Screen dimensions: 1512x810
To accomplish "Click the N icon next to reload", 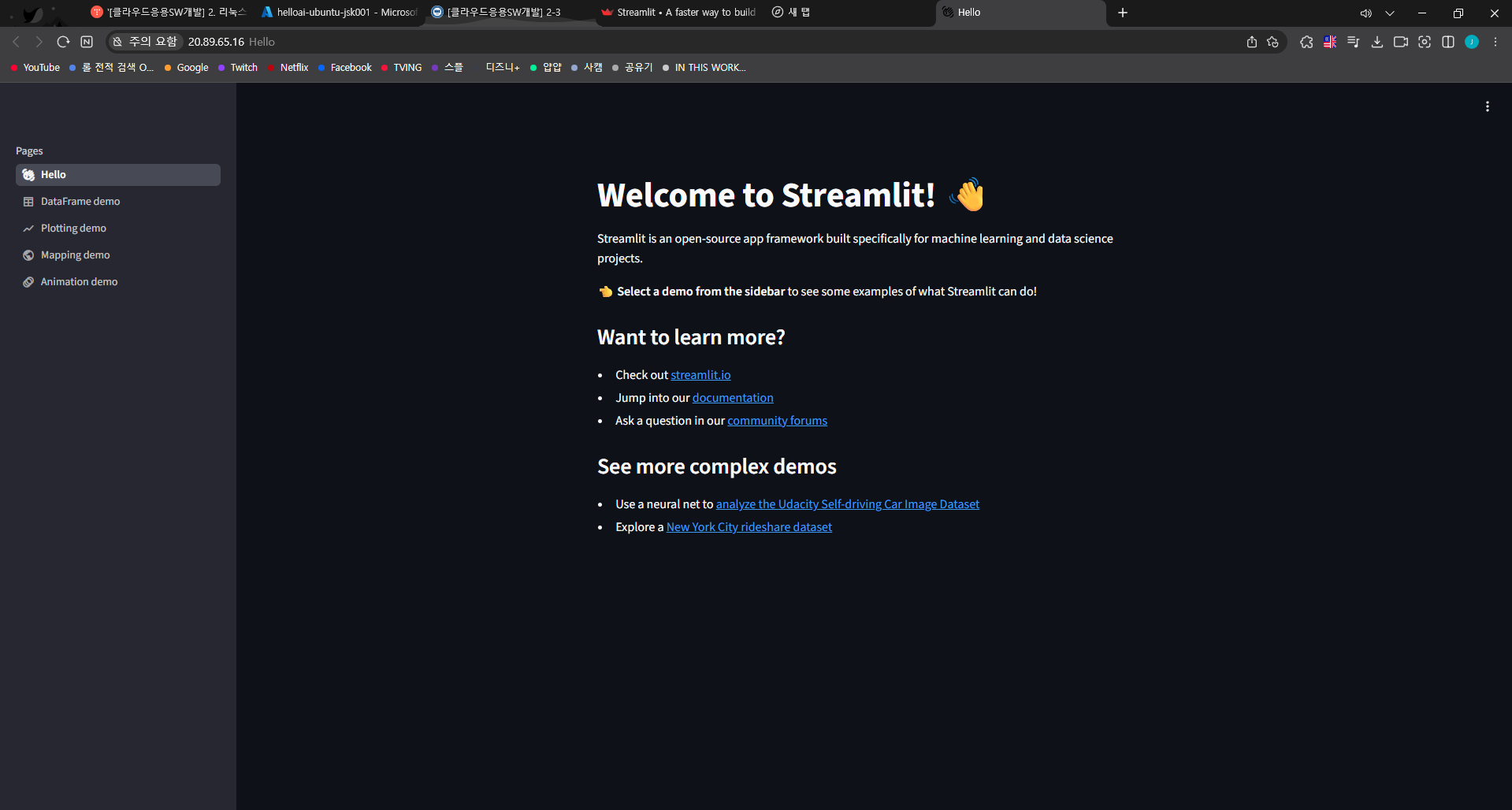I will click(87, 42).
